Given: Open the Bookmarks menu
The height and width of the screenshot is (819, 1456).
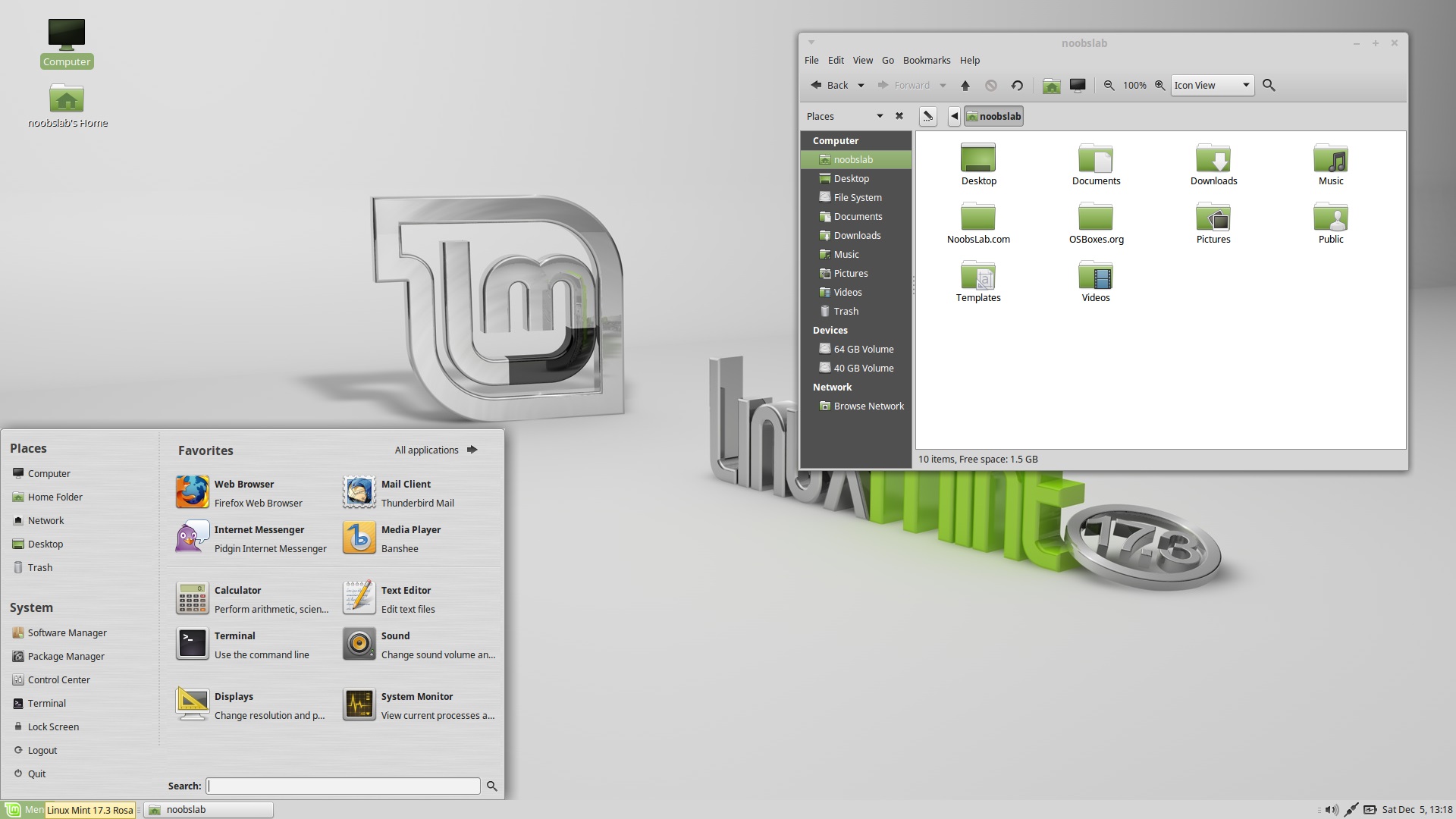Looking at the screenshot, I should [926, 60].
